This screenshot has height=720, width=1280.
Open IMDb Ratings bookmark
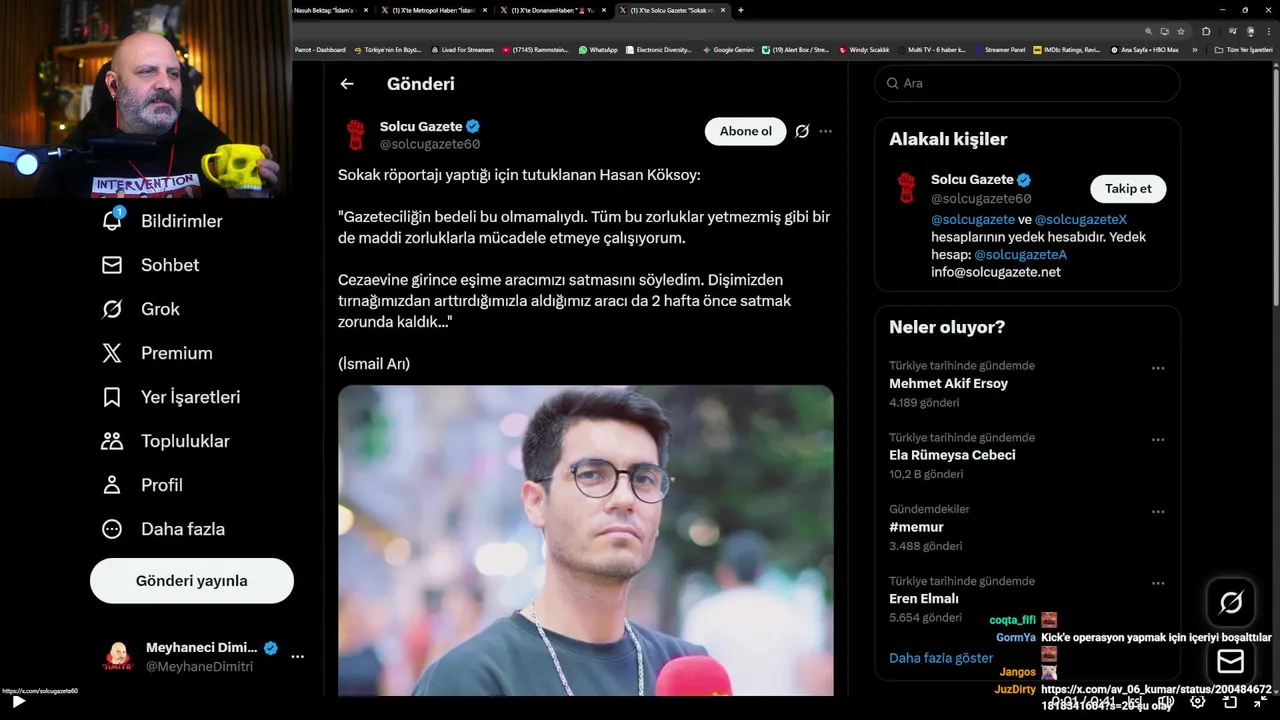1067,49
